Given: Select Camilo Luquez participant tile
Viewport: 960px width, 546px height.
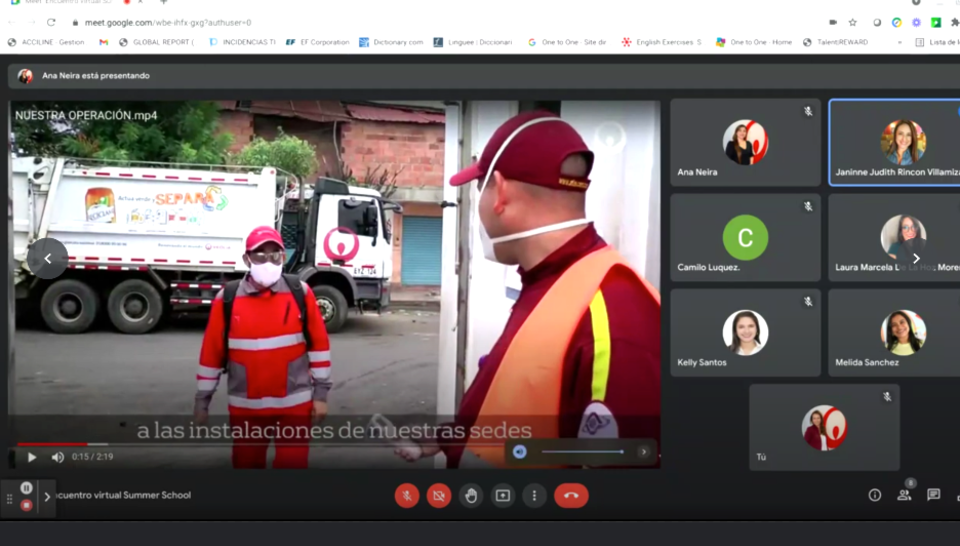Looking at the screenshot, I should (745, 238).
